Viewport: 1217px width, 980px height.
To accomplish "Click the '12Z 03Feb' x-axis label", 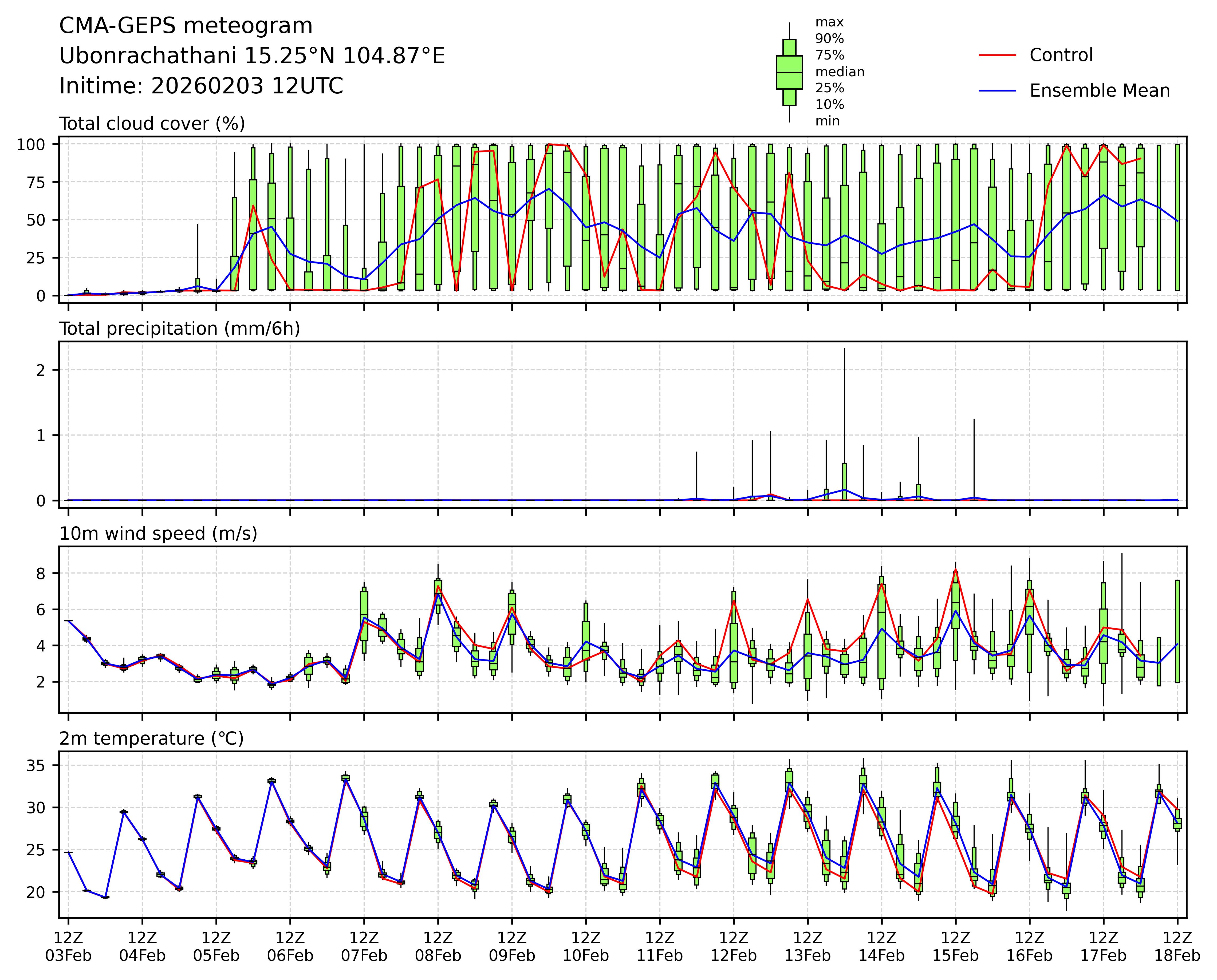I will click(x=68, y=947).
